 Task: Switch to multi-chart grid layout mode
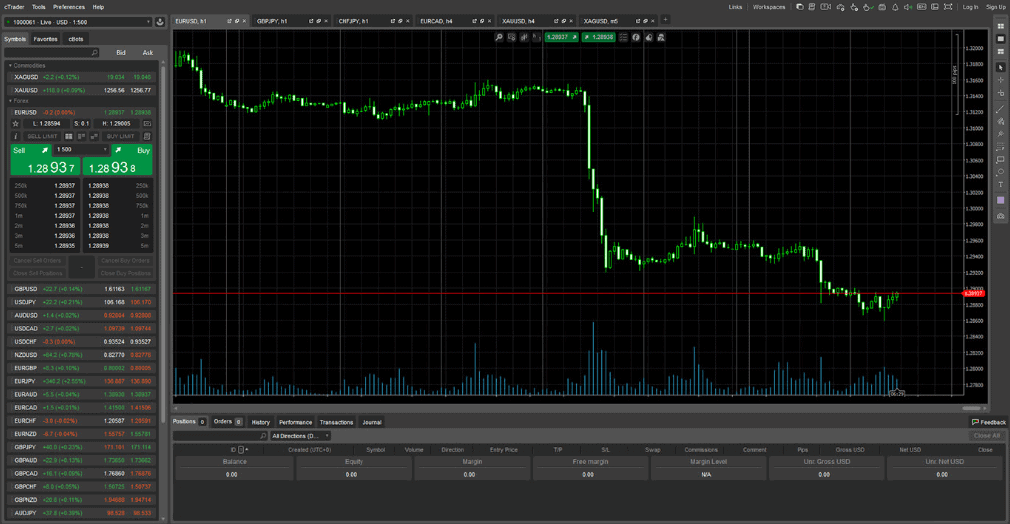click(1001, 27)
